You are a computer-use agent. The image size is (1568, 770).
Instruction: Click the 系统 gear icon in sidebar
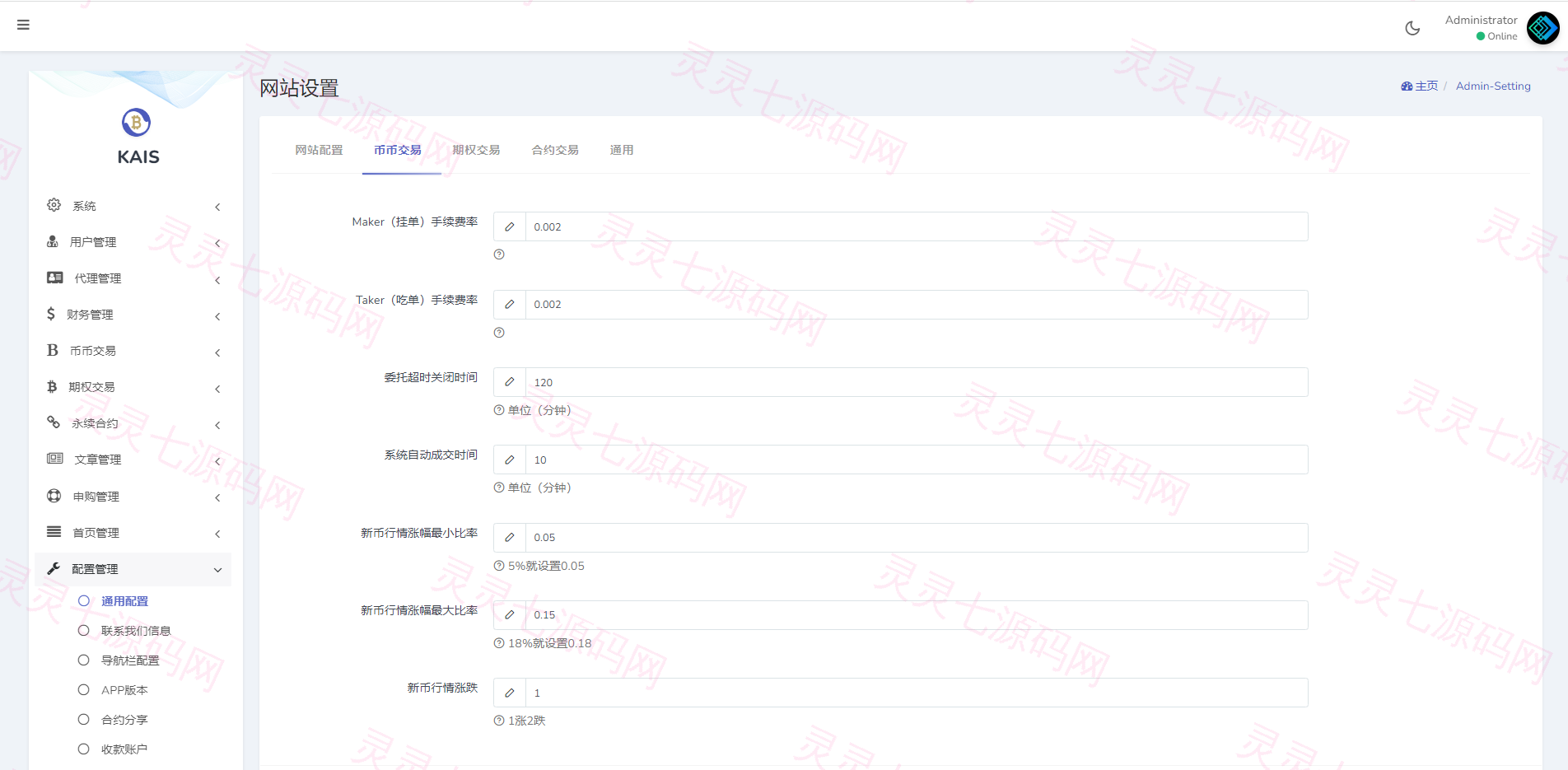point(54,205)
